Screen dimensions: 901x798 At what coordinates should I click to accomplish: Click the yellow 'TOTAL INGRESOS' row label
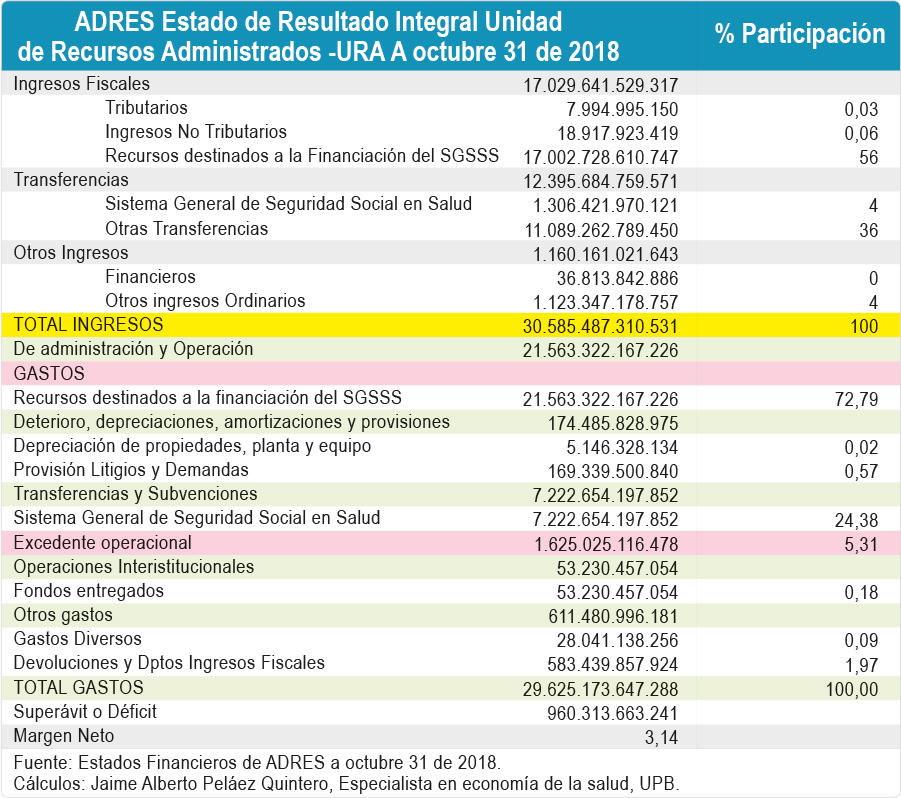[x=88, y=325]
